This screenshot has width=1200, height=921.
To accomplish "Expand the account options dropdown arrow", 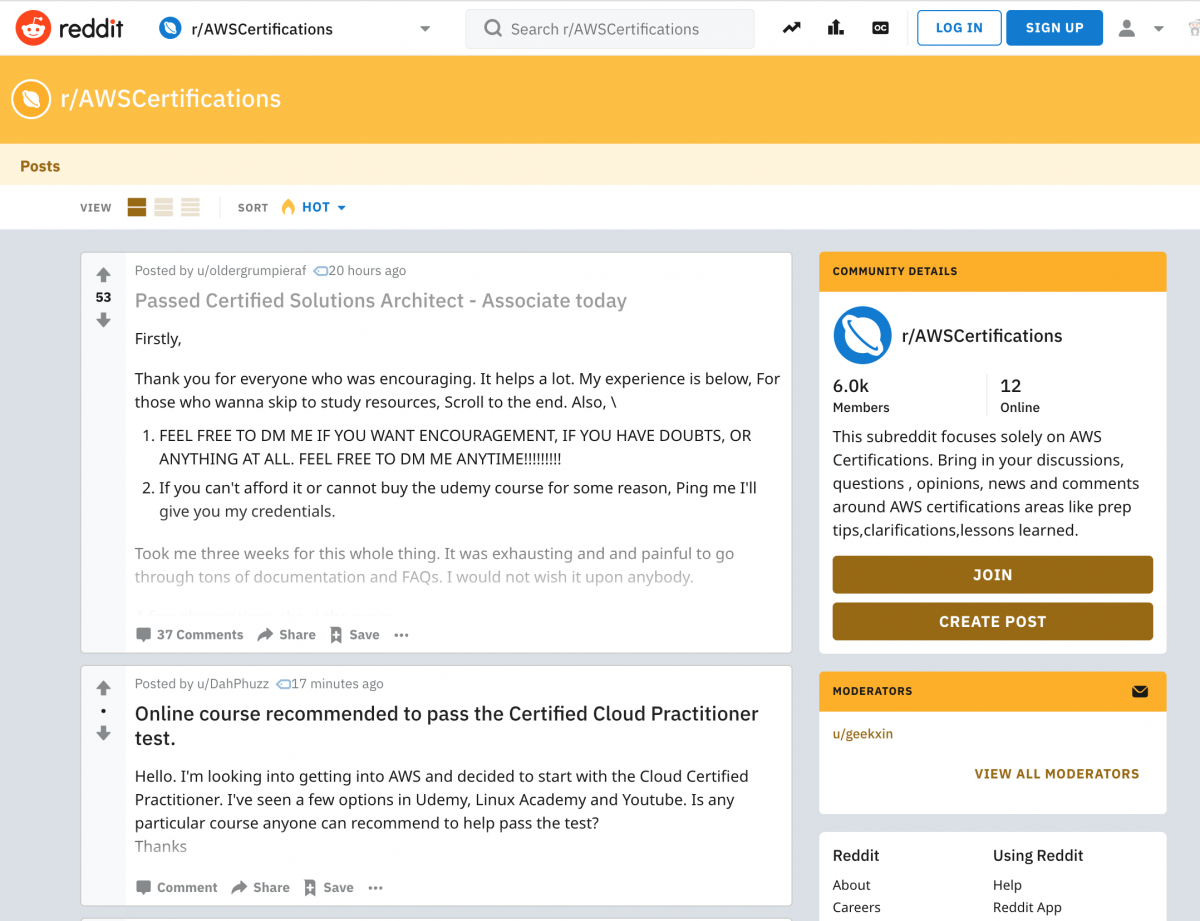I will click(1158, 27).
